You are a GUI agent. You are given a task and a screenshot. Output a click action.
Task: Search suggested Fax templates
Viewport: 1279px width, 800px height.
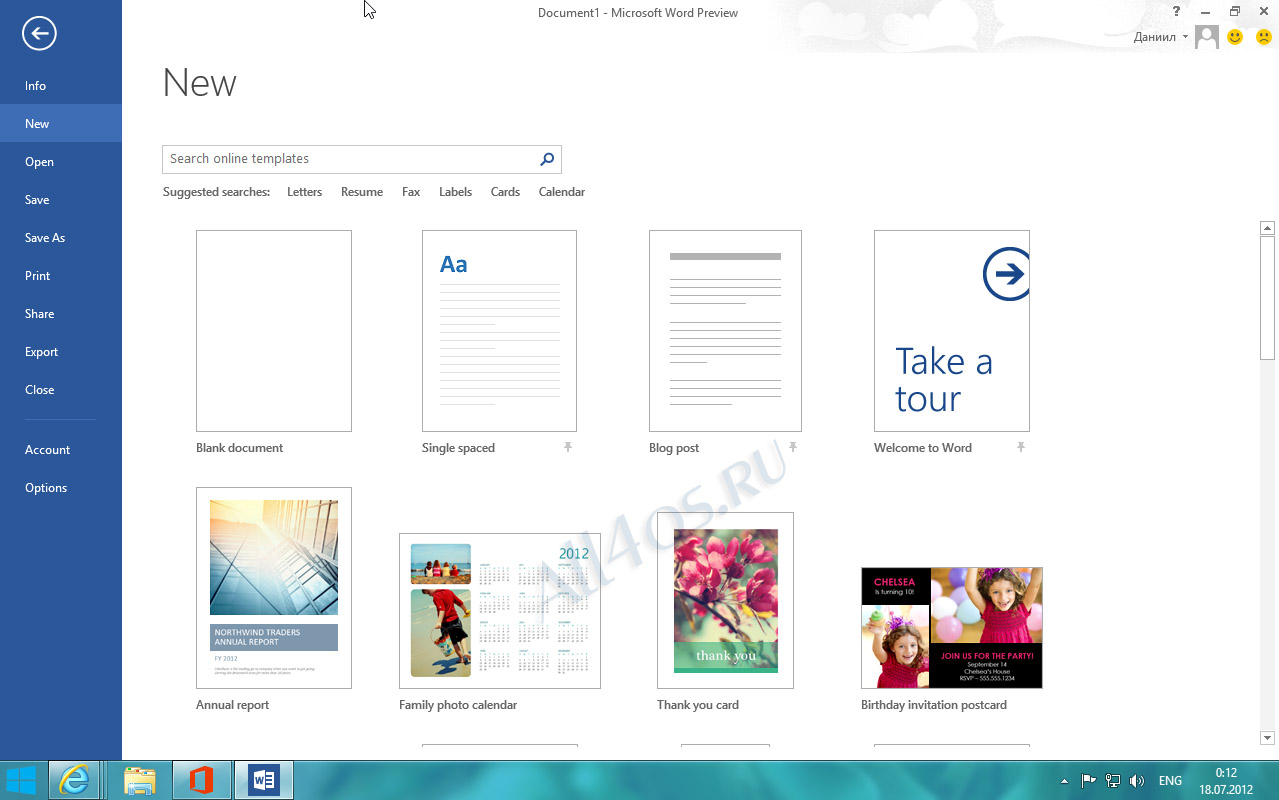pos(411,192)
